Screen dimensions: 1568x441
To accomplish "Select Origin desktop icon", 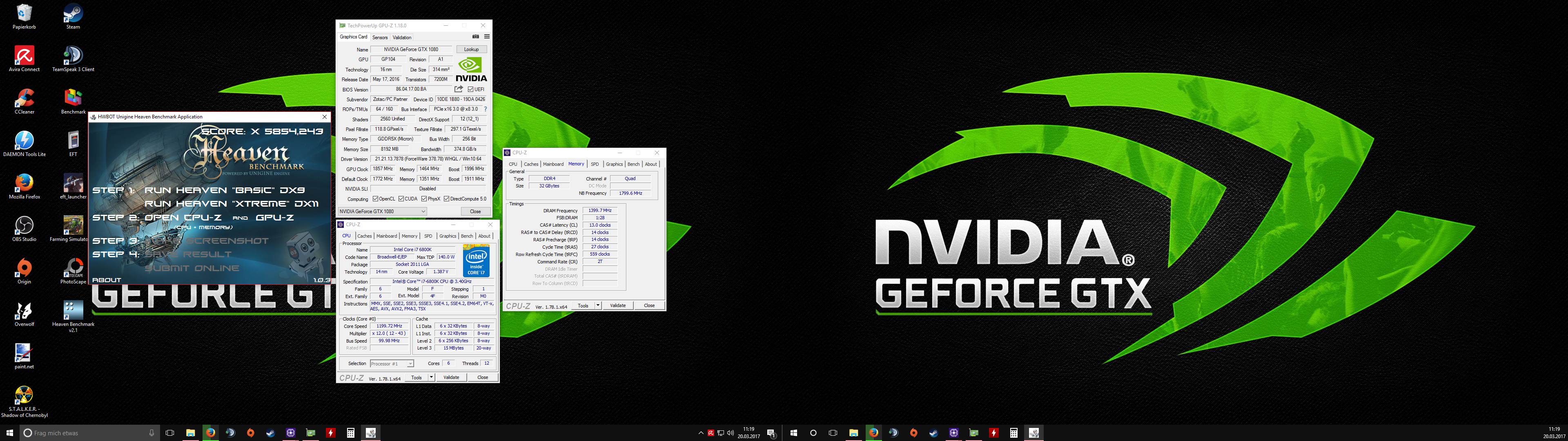I will (x=24, y=272).
